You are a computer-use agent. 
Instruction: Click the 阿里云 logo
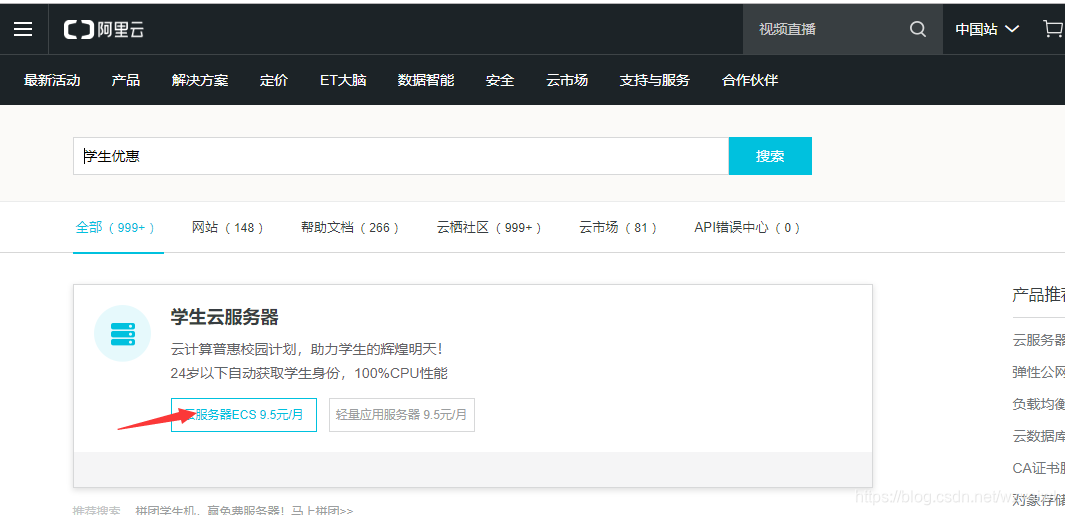click(x=104, y=29)
